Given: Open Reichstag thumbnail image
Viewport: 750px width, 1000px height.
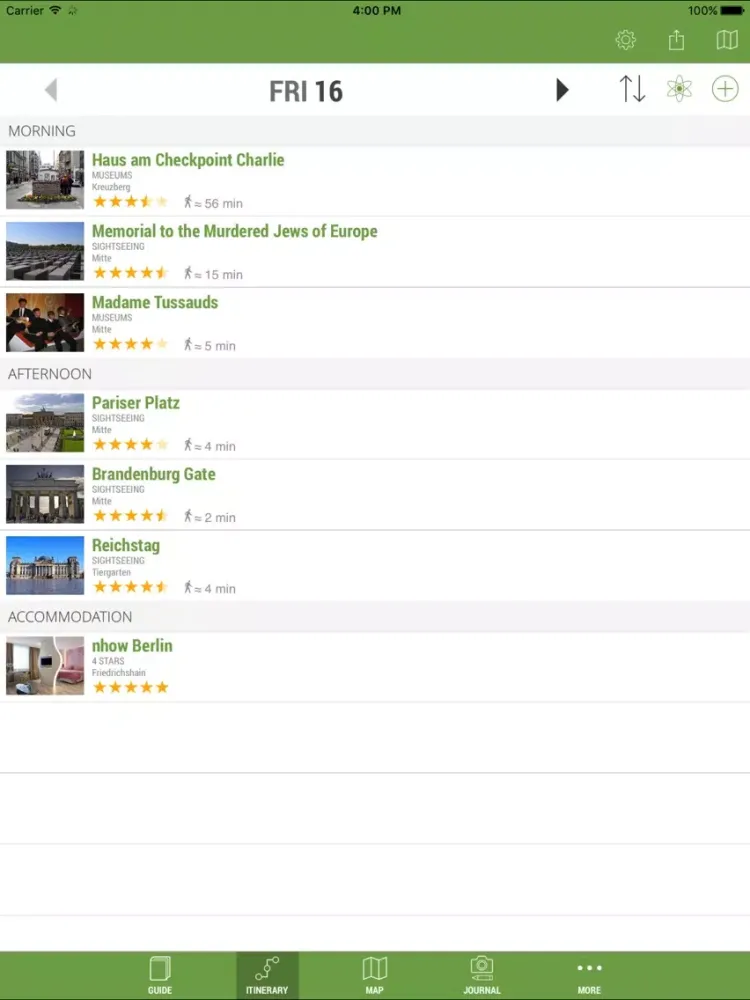Looking at the screenshot, I should (x=45, y=565).
